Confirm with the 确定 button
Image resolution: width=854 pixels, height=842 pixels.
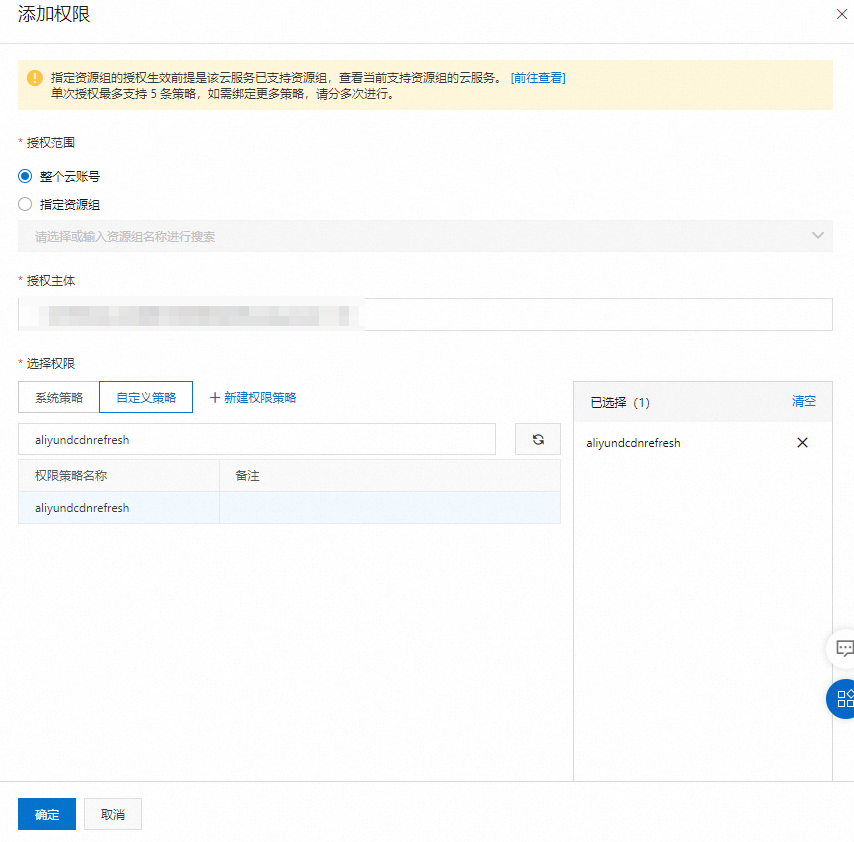click(47, 814)
